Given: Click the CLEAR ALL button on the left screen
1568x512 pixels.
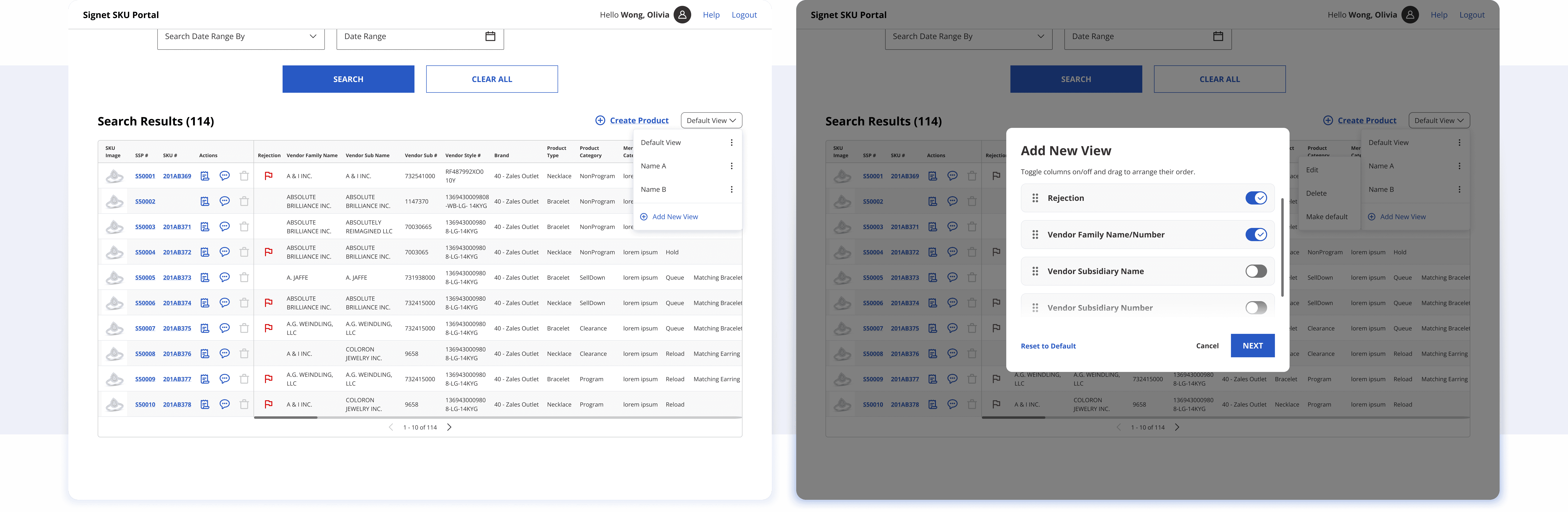Looking at the screenshot, I should coord(492,79).
